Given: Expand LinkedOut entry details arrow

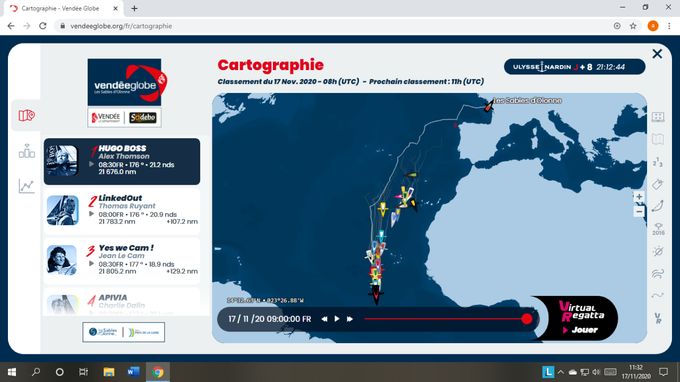Looking at the screenshot, I should click(92, 214).
